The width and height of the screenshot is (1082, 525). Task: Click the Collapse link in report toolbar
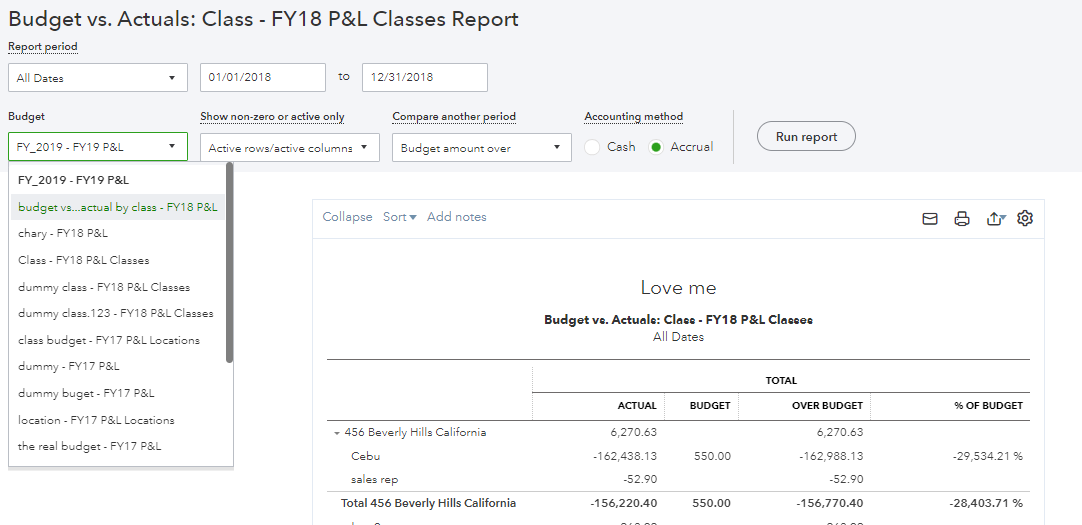[x=347, y=217]
